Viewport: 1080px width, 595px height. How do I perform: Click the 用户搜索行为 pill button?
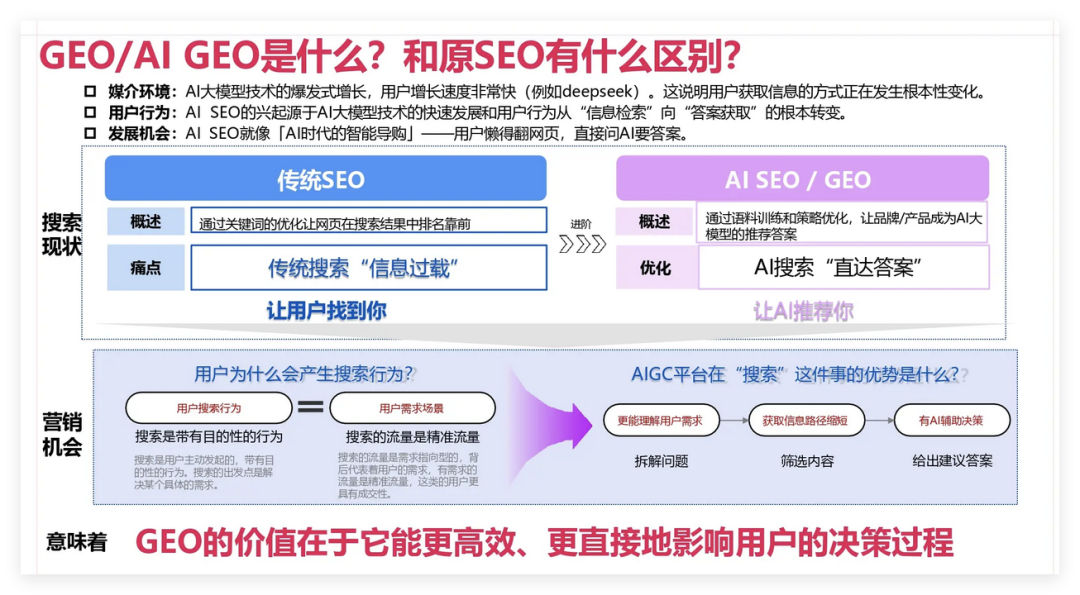pos(209,408)
